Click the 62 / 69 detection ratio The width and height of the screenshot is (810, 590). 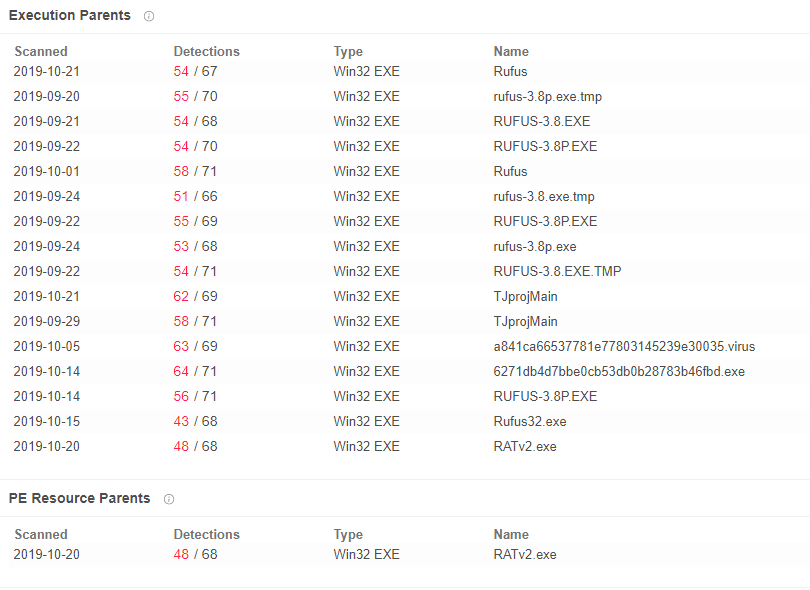(195, 297)
